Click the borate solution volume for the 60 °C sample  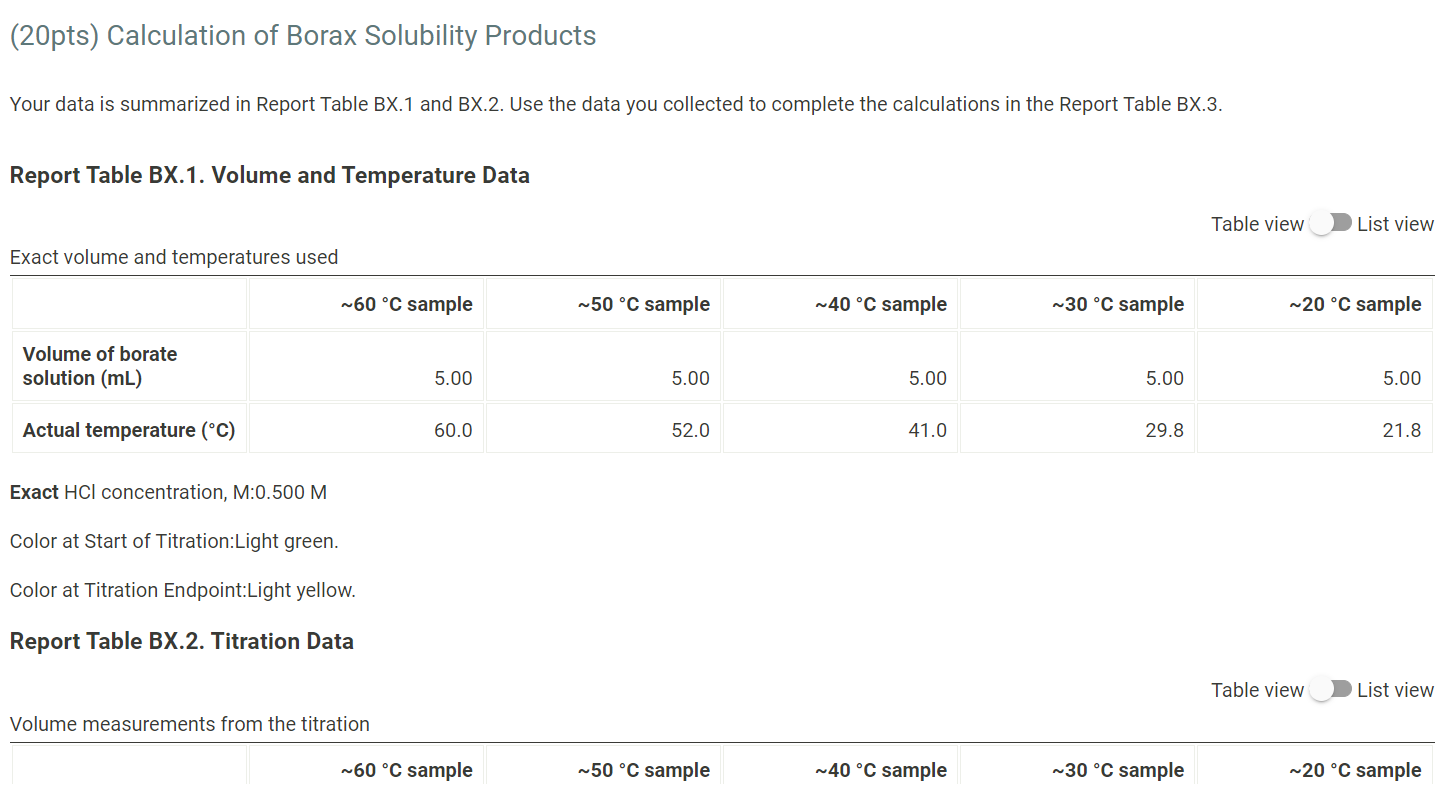[457, 378]
